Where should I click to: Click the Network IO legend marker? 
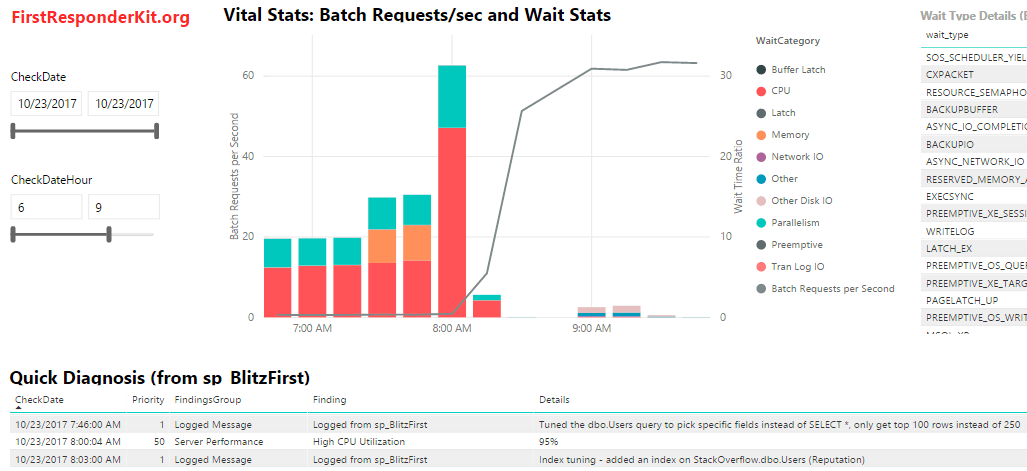point(760,157)
